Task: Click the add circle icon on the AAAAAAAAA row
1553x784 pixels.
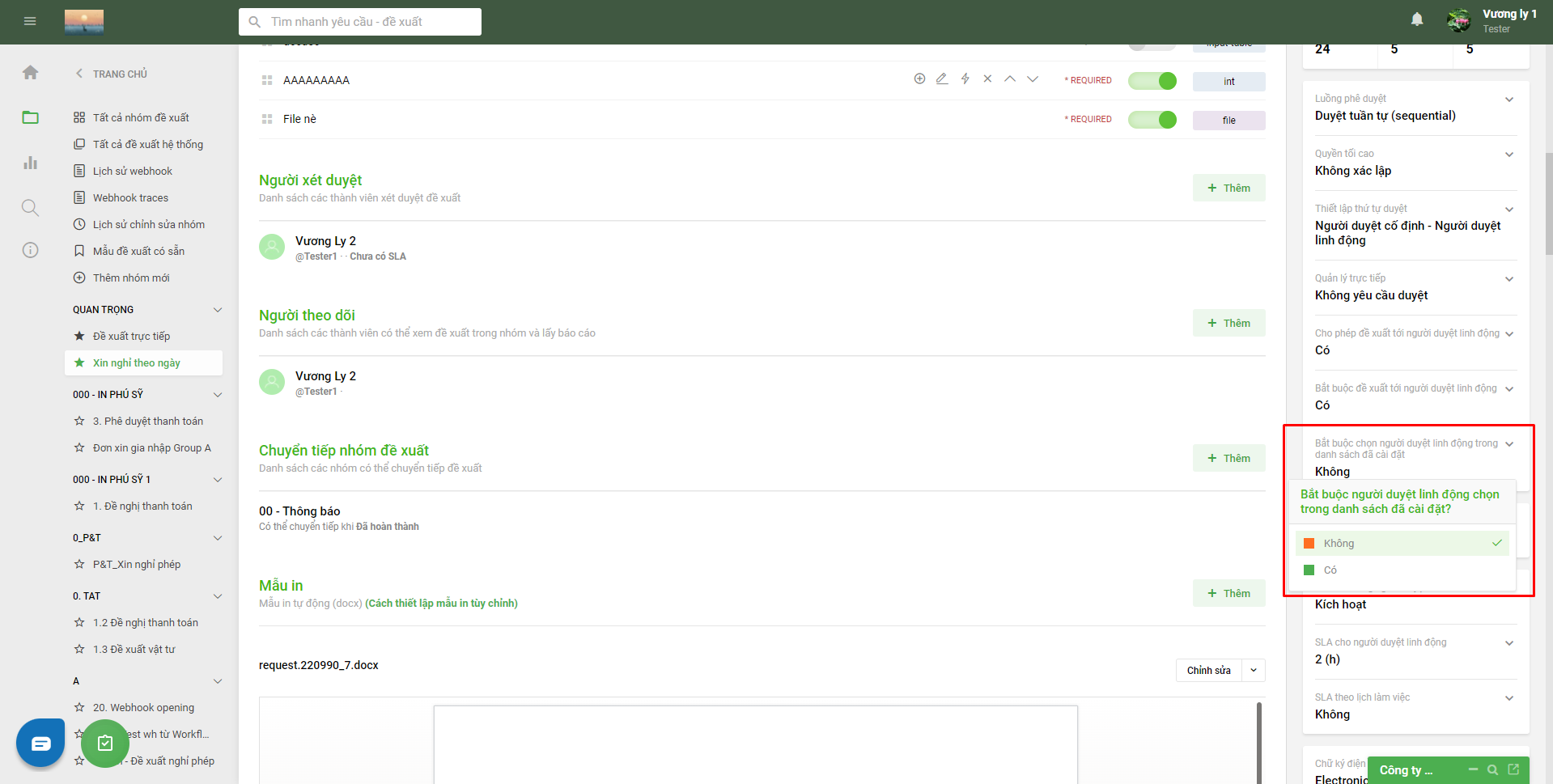Action: pos(919,78)
